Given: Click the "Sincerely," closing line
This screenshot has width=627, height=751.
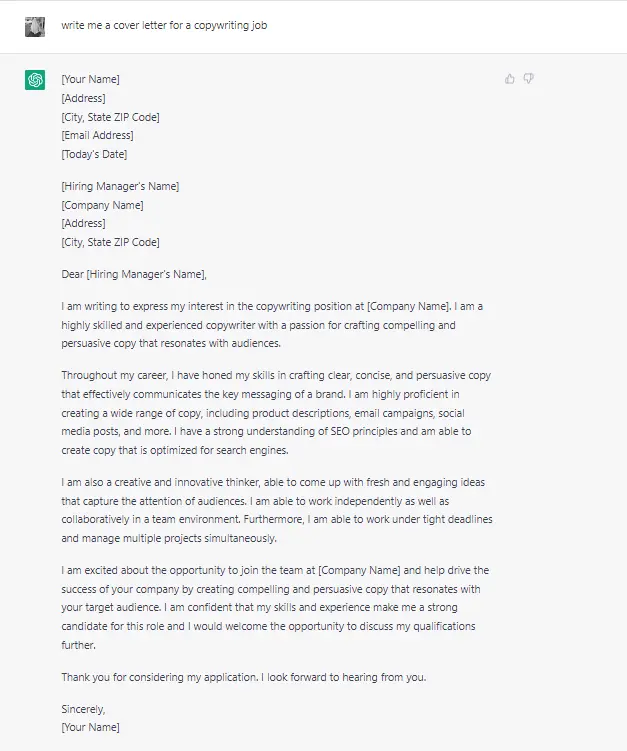Looking at the screenshot, I should (x=83, y=709).
